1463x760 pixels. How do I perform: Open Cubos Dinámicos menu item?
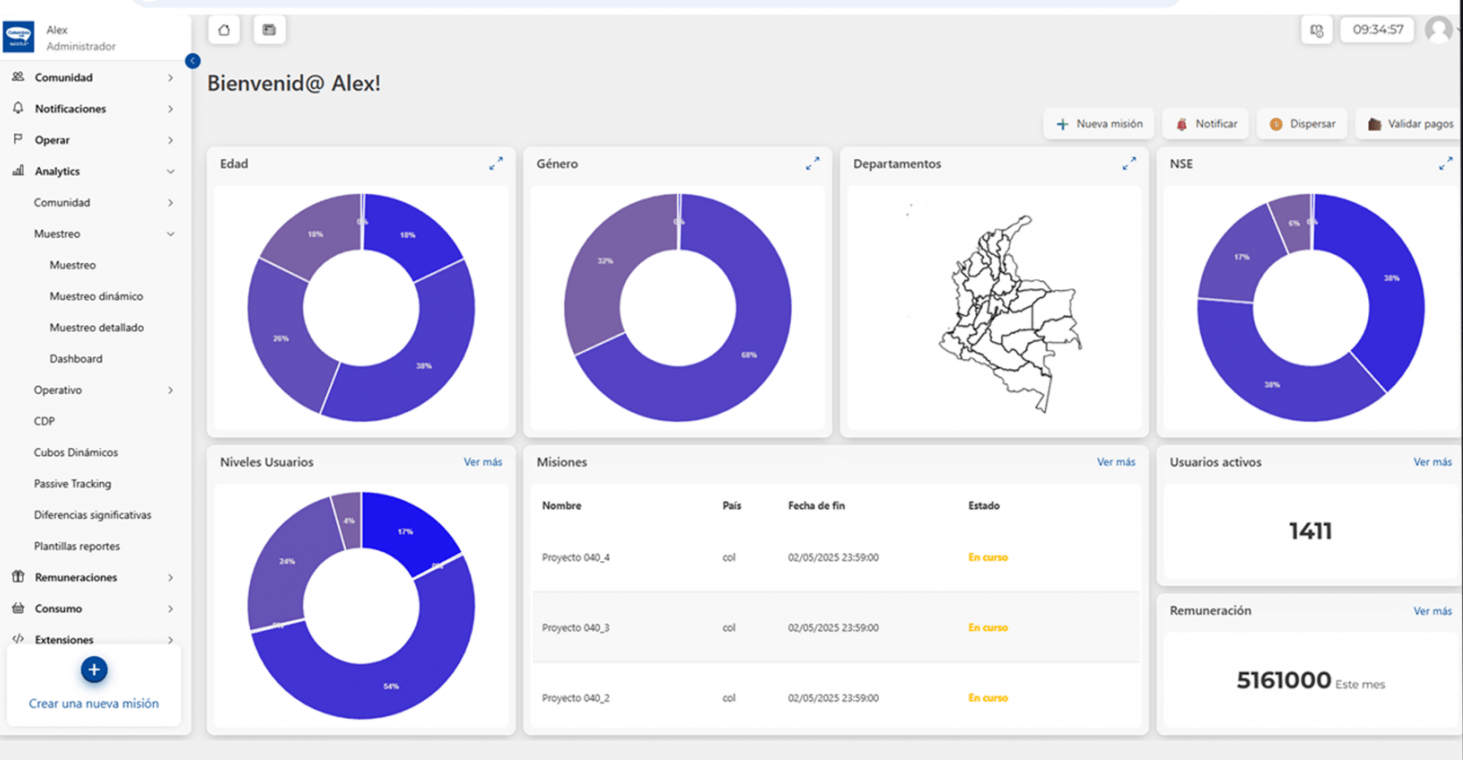click(x=76, y=452)
